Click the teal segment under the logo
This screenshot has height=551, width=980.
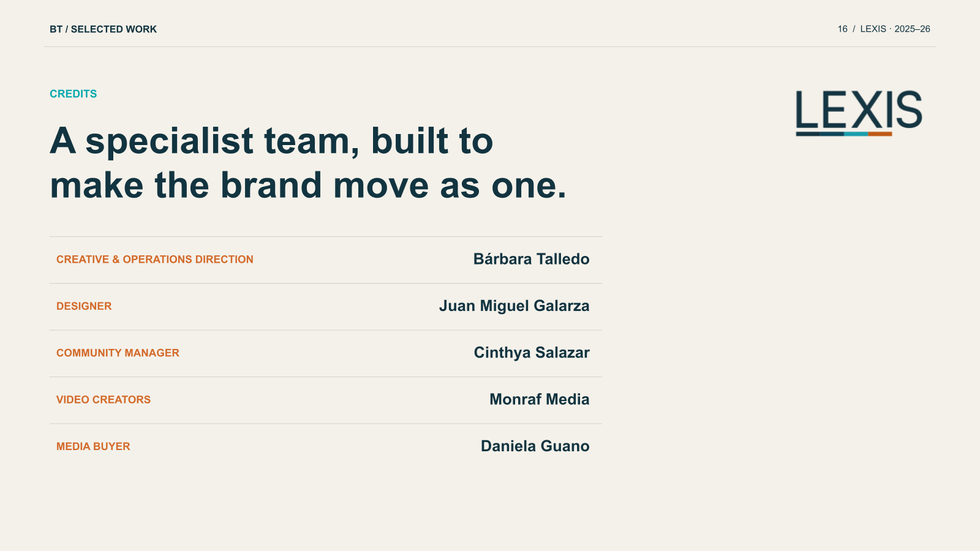click(x=856, y=134)
